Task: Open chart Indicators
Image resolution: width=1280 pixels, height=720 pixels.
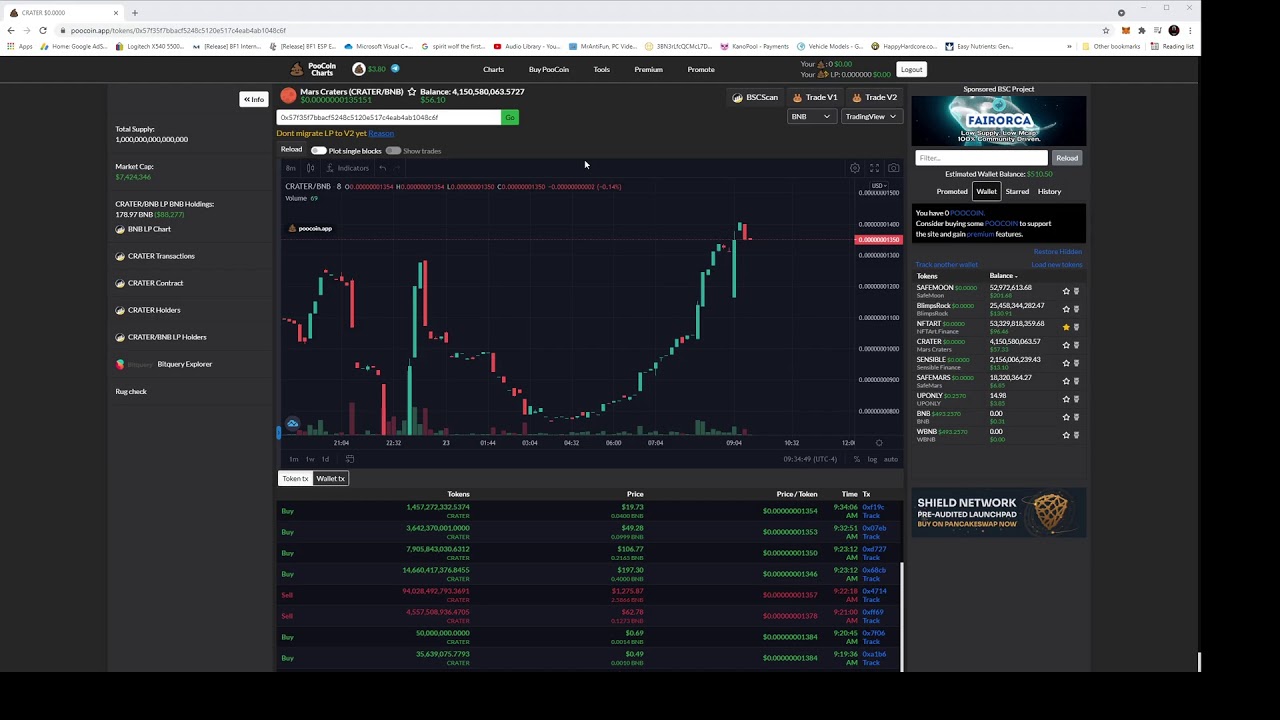Action: pyautogui.click(x=347, y=168)
